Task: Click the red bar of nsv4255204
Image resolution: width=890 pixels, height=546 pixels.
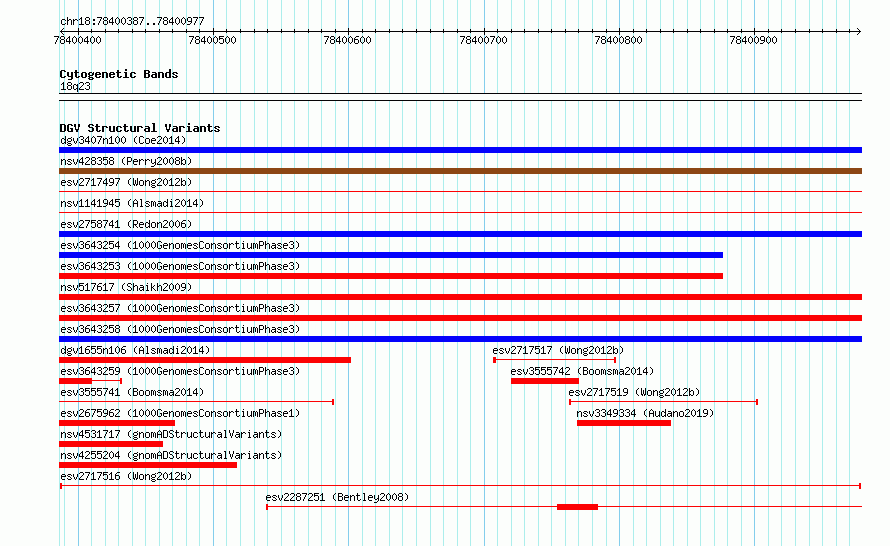Action: tap(148, 465)
